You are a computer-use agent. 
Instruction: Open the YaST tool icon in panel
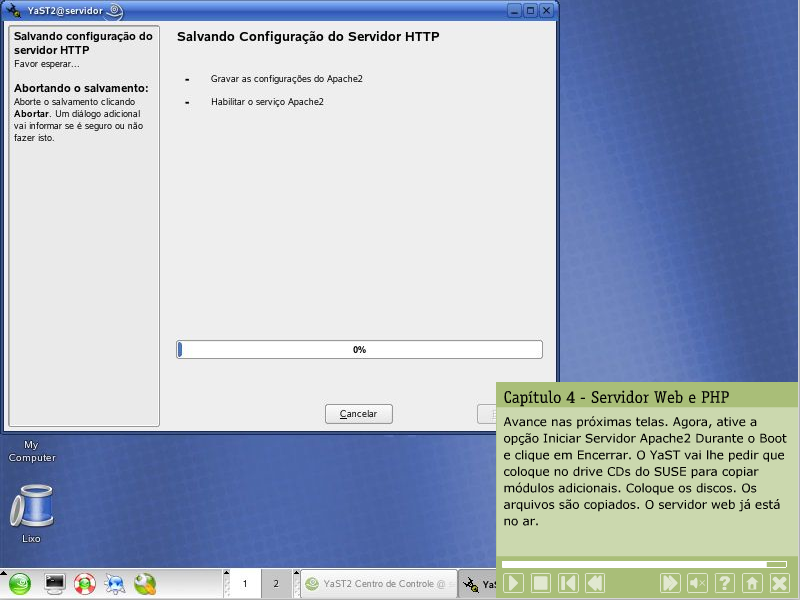point(145,583)
